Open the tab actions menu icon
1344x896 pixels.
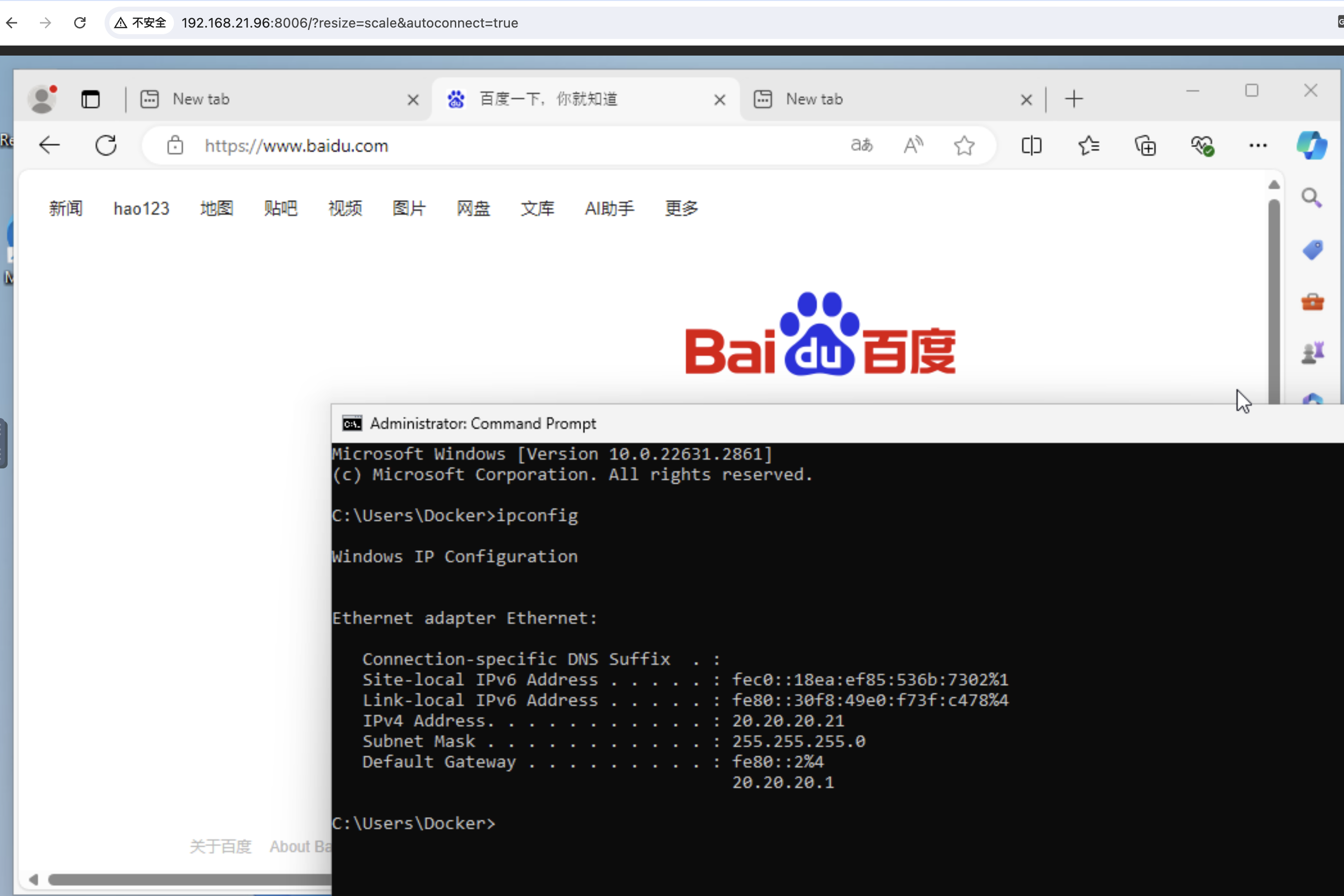pyautogui.click(x=90, y=99)
